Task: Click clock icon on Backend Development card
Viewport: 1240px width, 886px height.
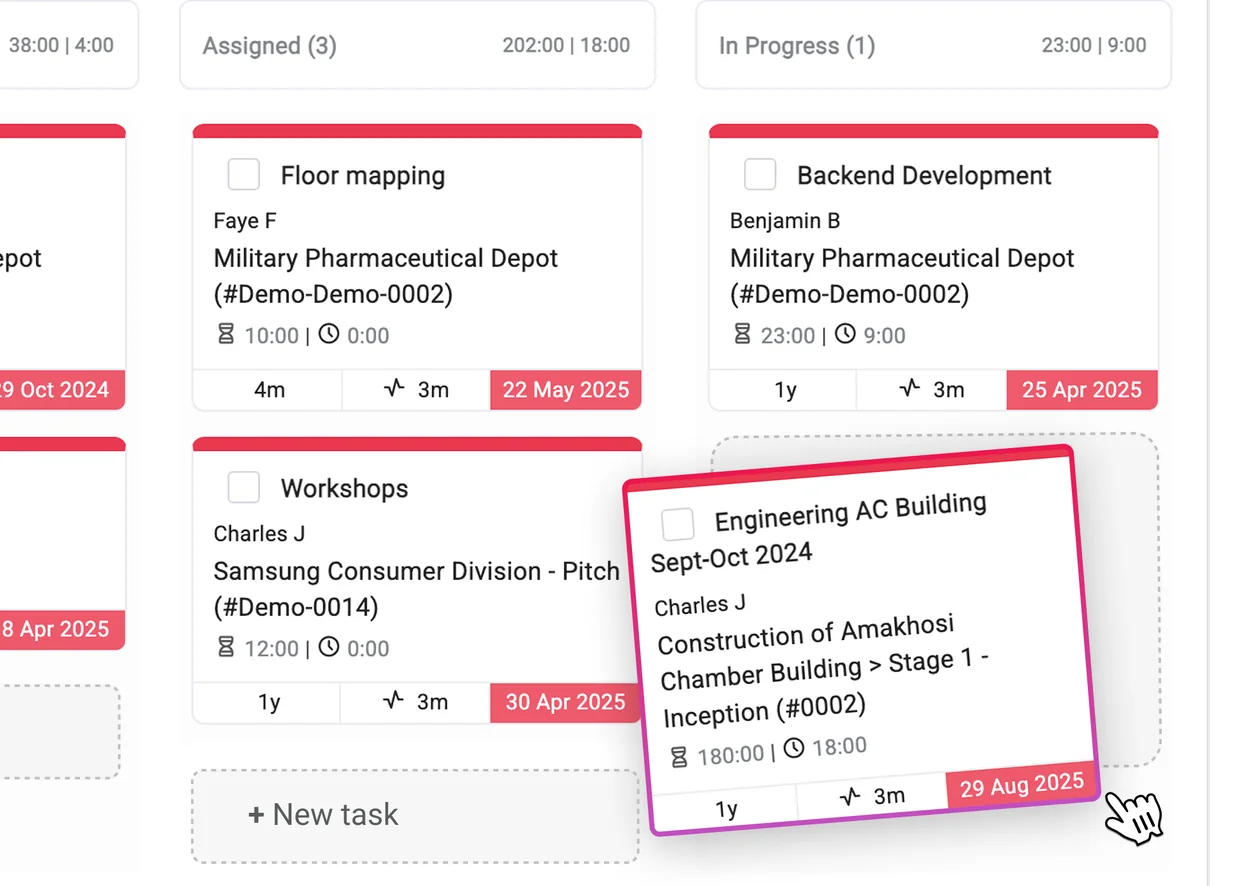Action: [845, 334]
